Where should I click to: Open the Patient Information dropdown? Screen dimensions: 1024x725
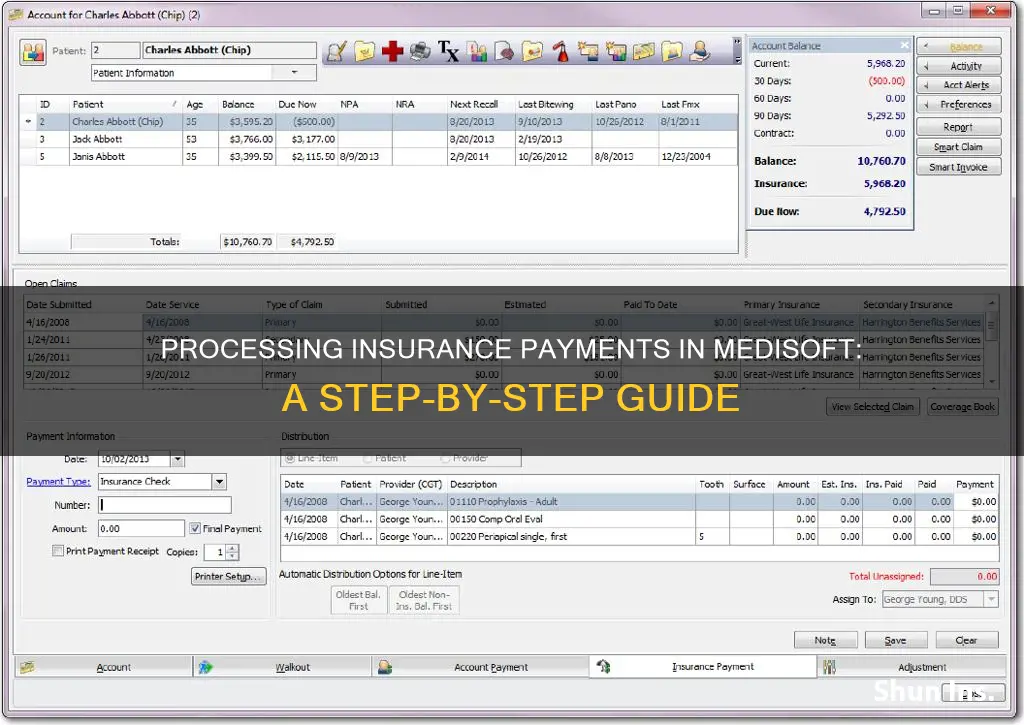(295, 72)
